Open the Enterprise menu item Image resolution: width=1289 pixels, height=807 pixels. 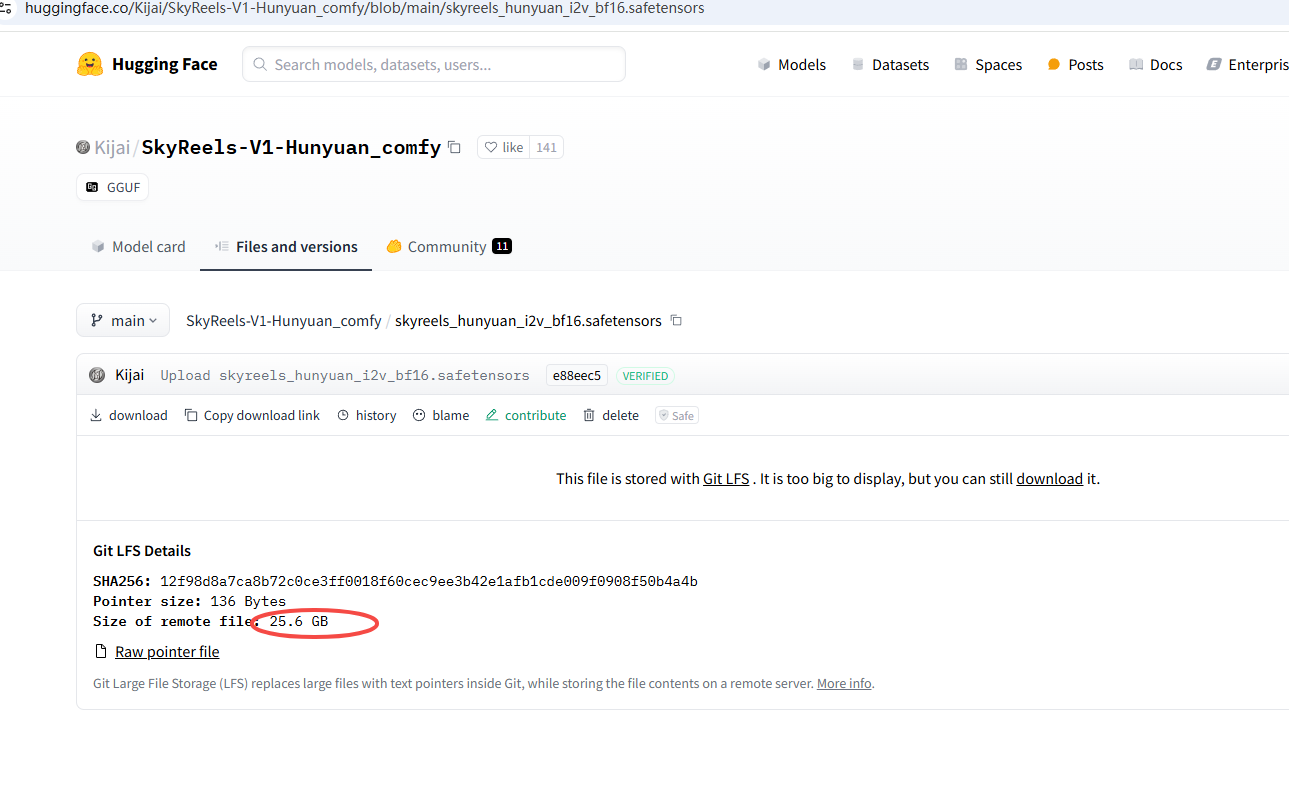1248,64
